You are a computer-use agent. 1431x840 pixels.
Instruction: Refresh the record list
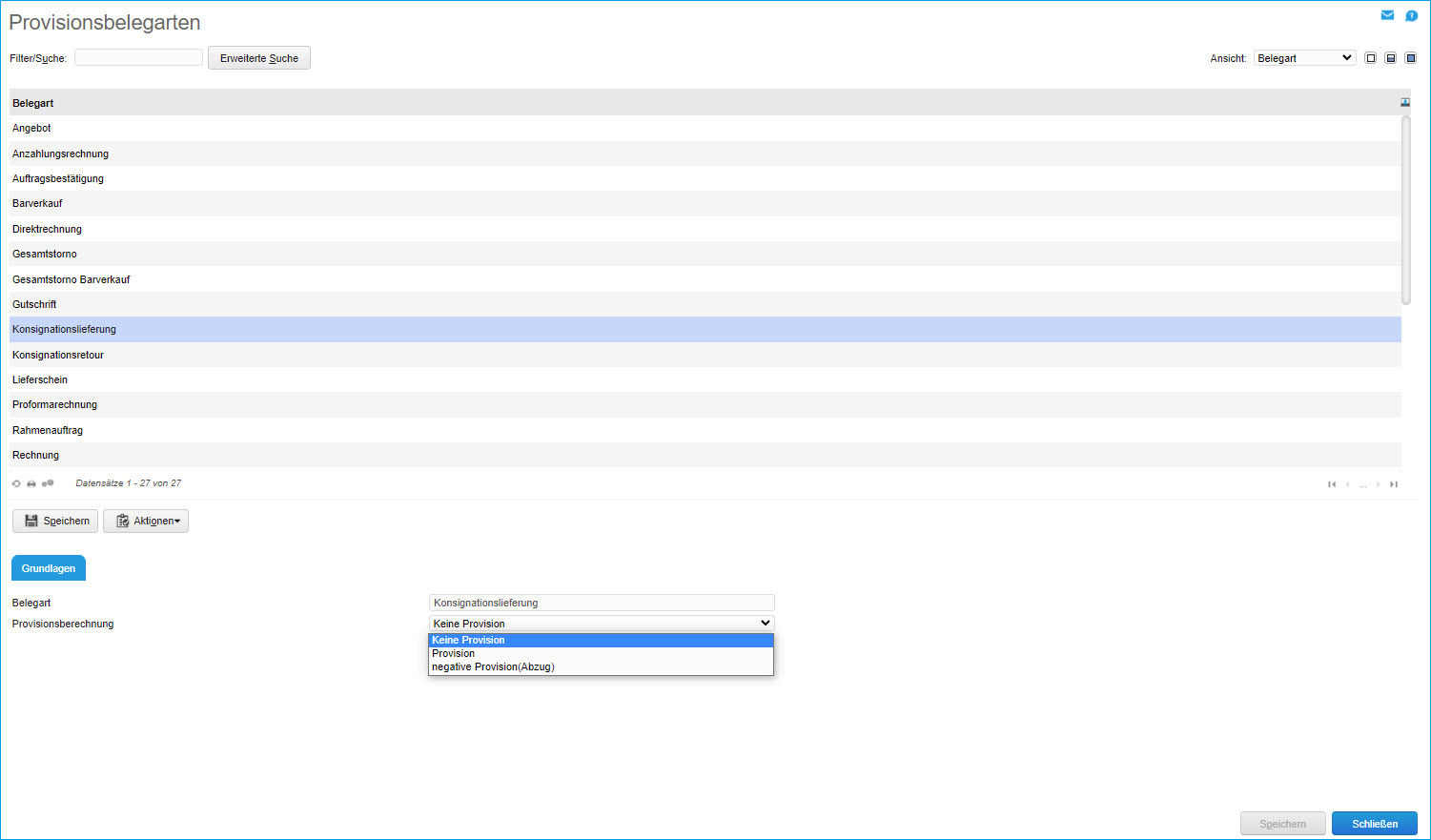point(16,483)
